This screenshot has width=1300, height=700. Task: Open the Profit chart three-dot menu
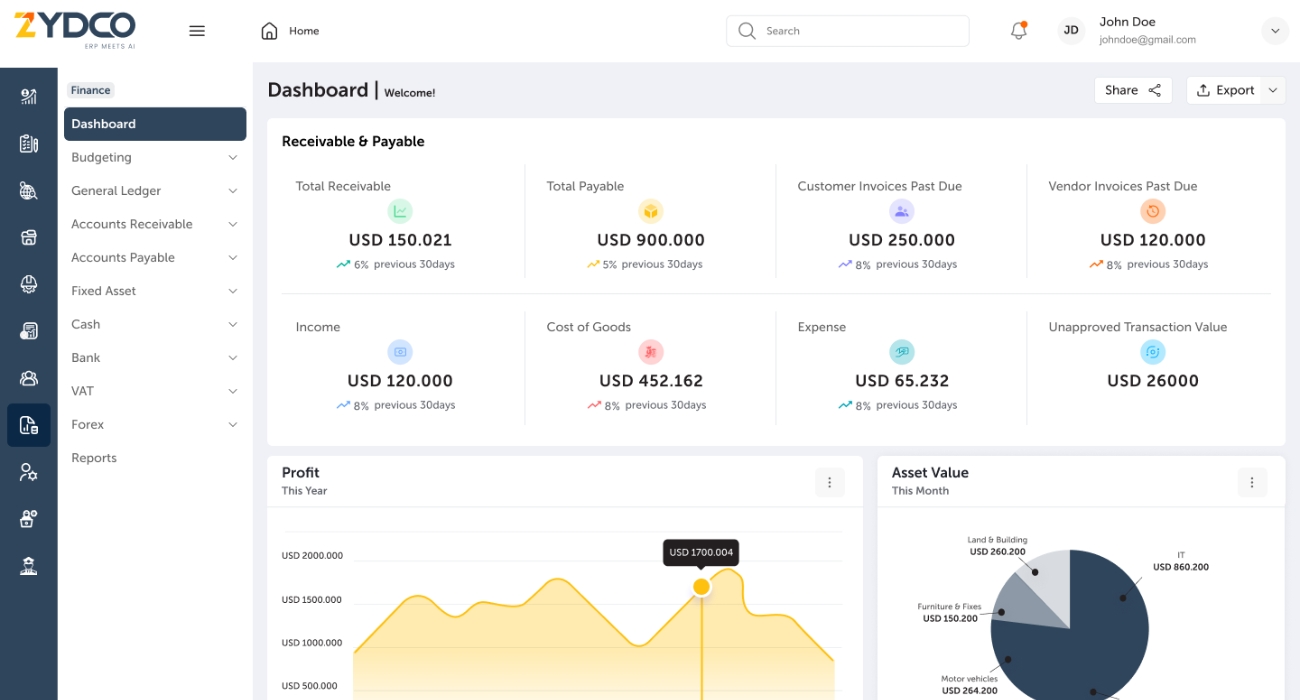point(829,482)
